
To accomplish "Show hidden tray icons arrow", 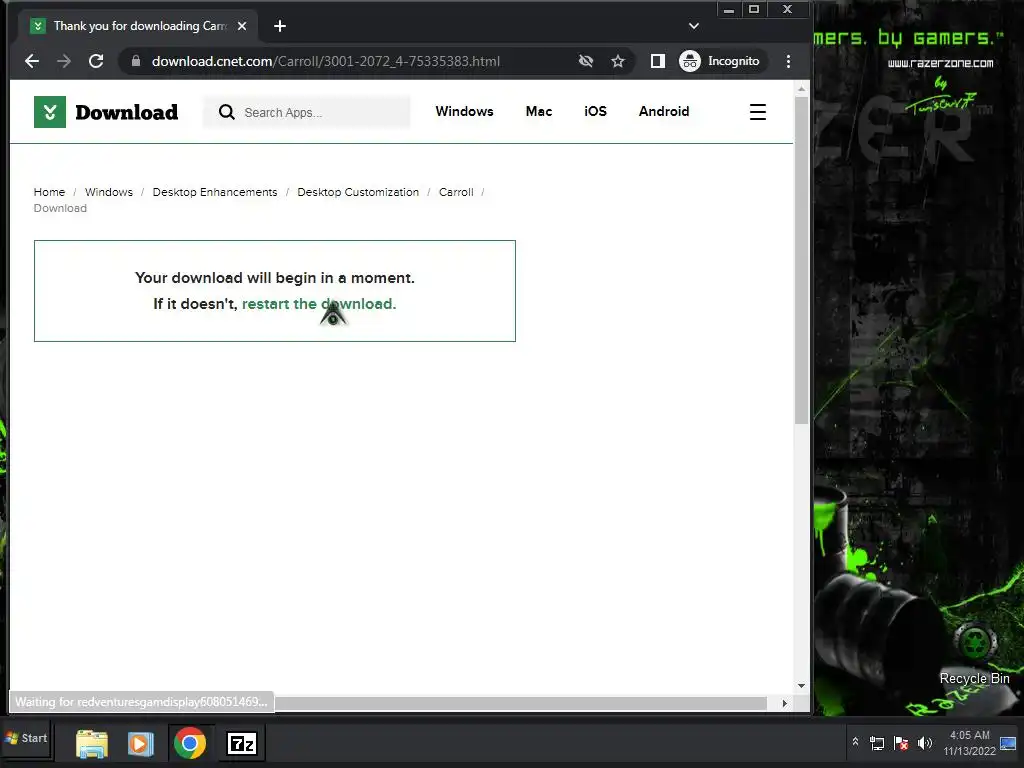I will pos(855,742).
